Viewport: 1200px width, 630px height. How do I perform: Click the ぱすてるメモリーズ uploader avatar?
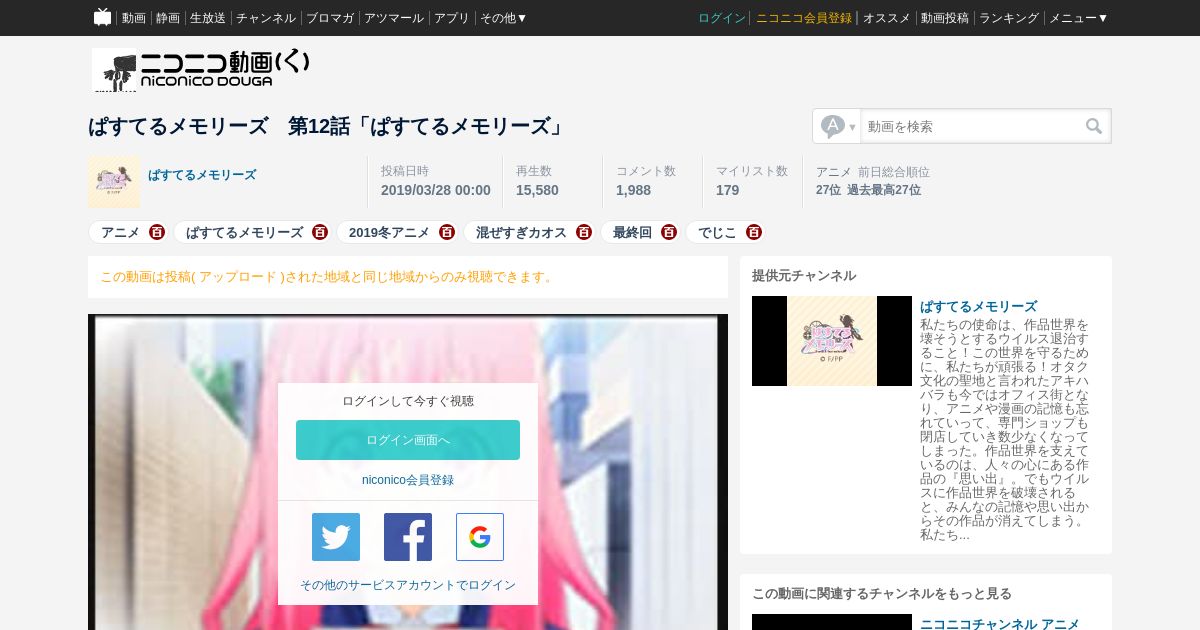coord(114,182)
